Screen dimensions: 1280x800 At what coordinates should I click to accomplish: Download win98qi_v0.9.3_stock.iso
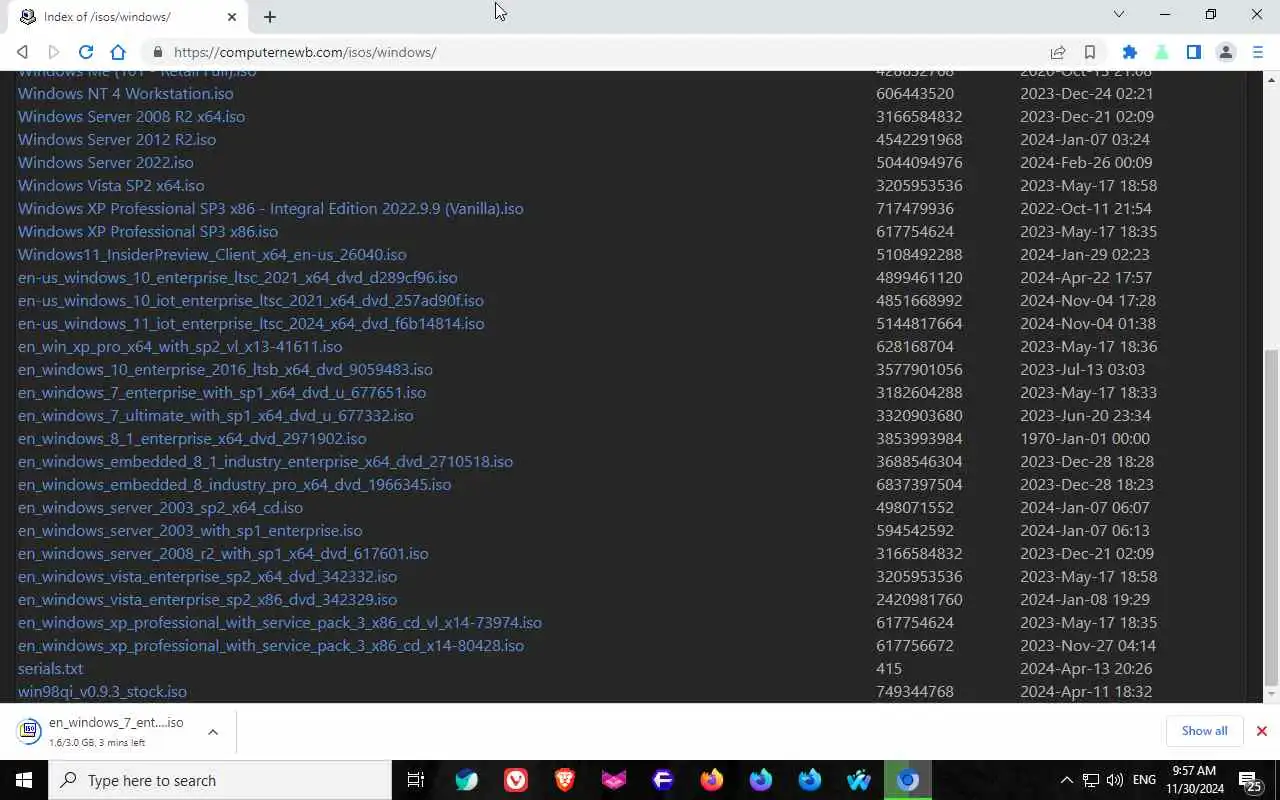coord(102,691)
